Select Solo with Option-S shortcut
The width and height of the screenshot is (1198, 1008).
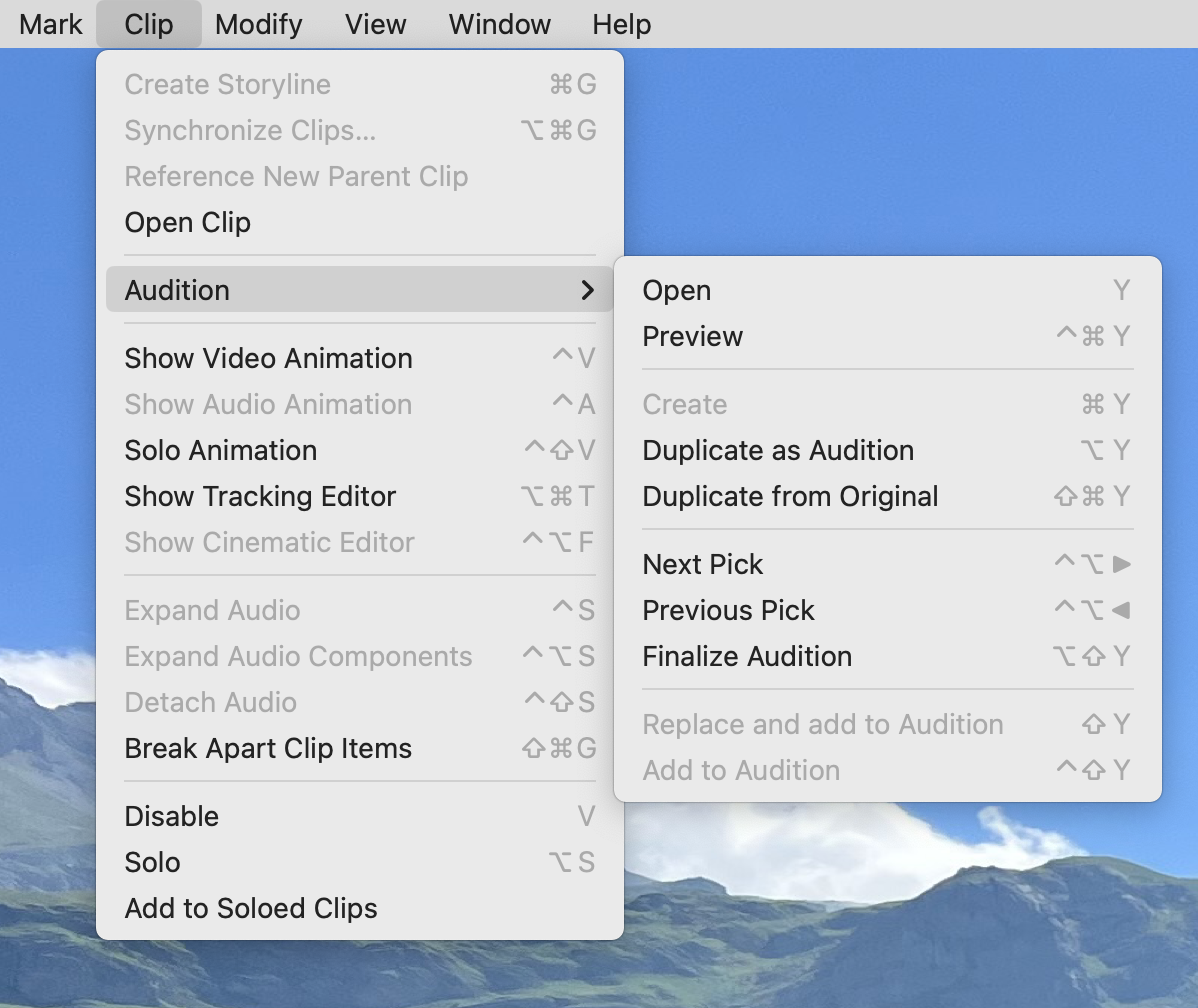coord(360,862)
